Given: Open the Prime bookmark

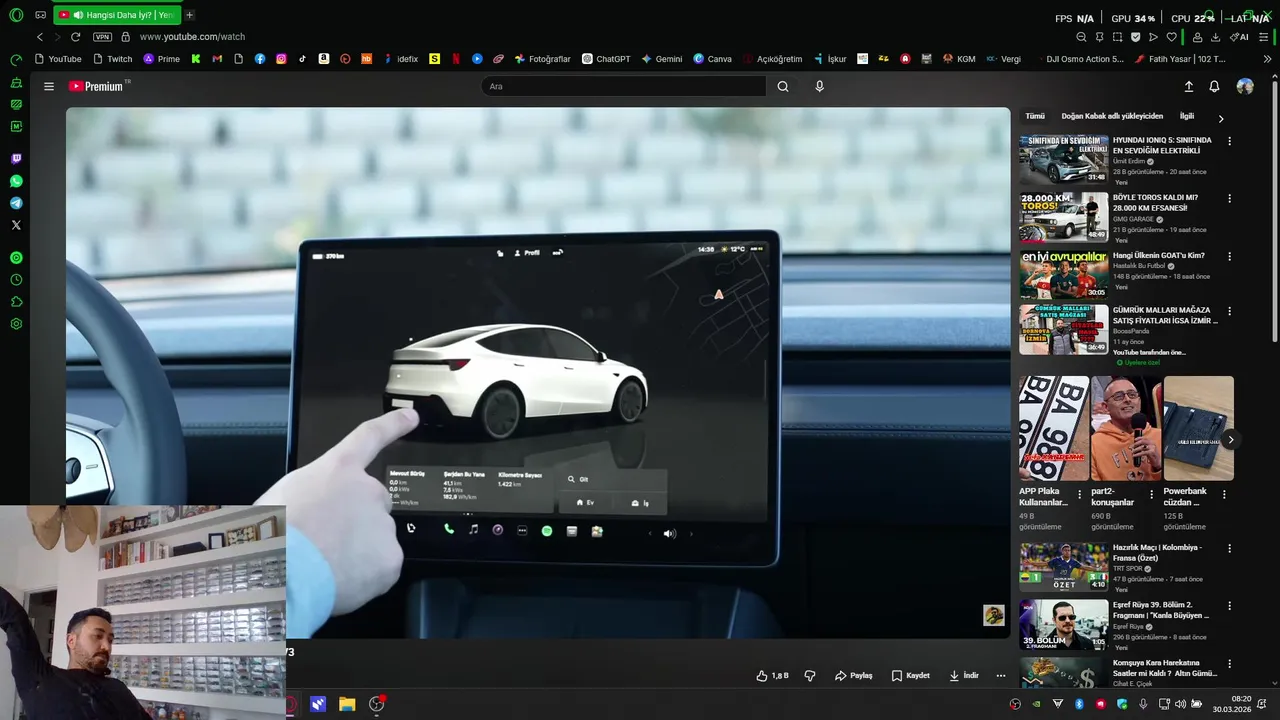Looking at the screenshot, I should pyautogui.click(x=162, y=59).
